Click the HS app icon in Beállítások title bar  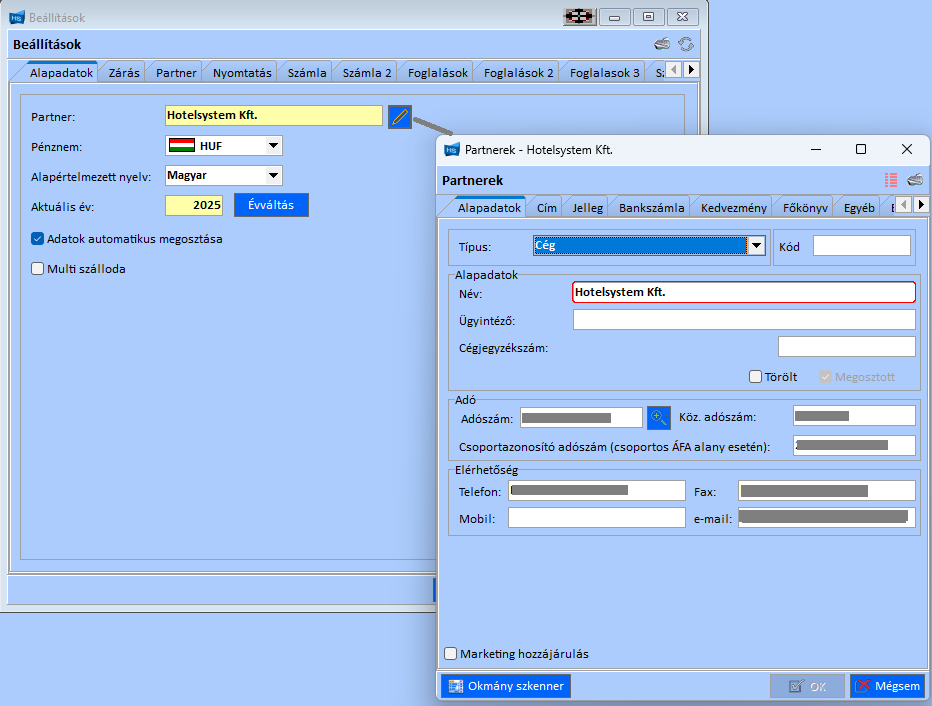pos(17,18)
